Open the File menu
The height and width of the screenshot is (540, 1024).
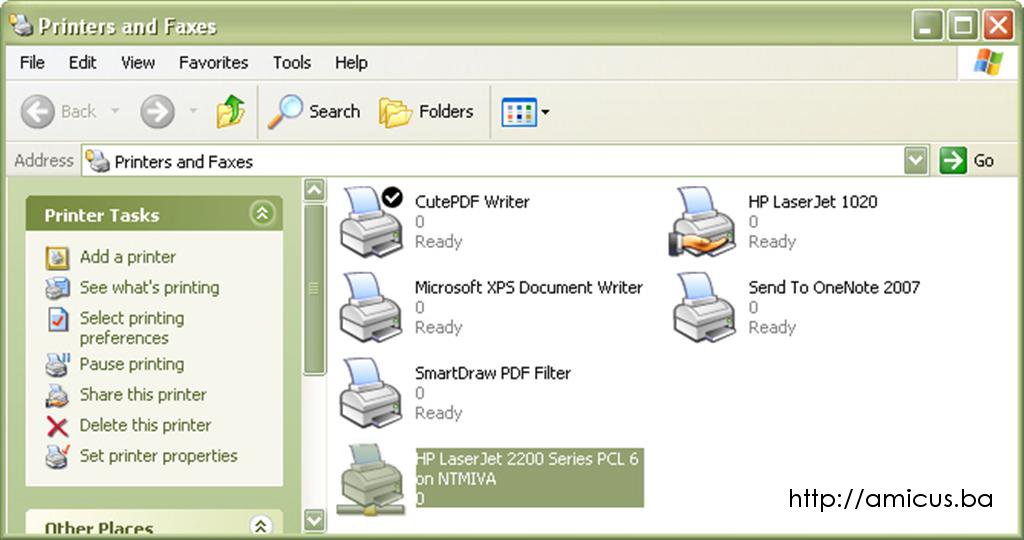32,63
